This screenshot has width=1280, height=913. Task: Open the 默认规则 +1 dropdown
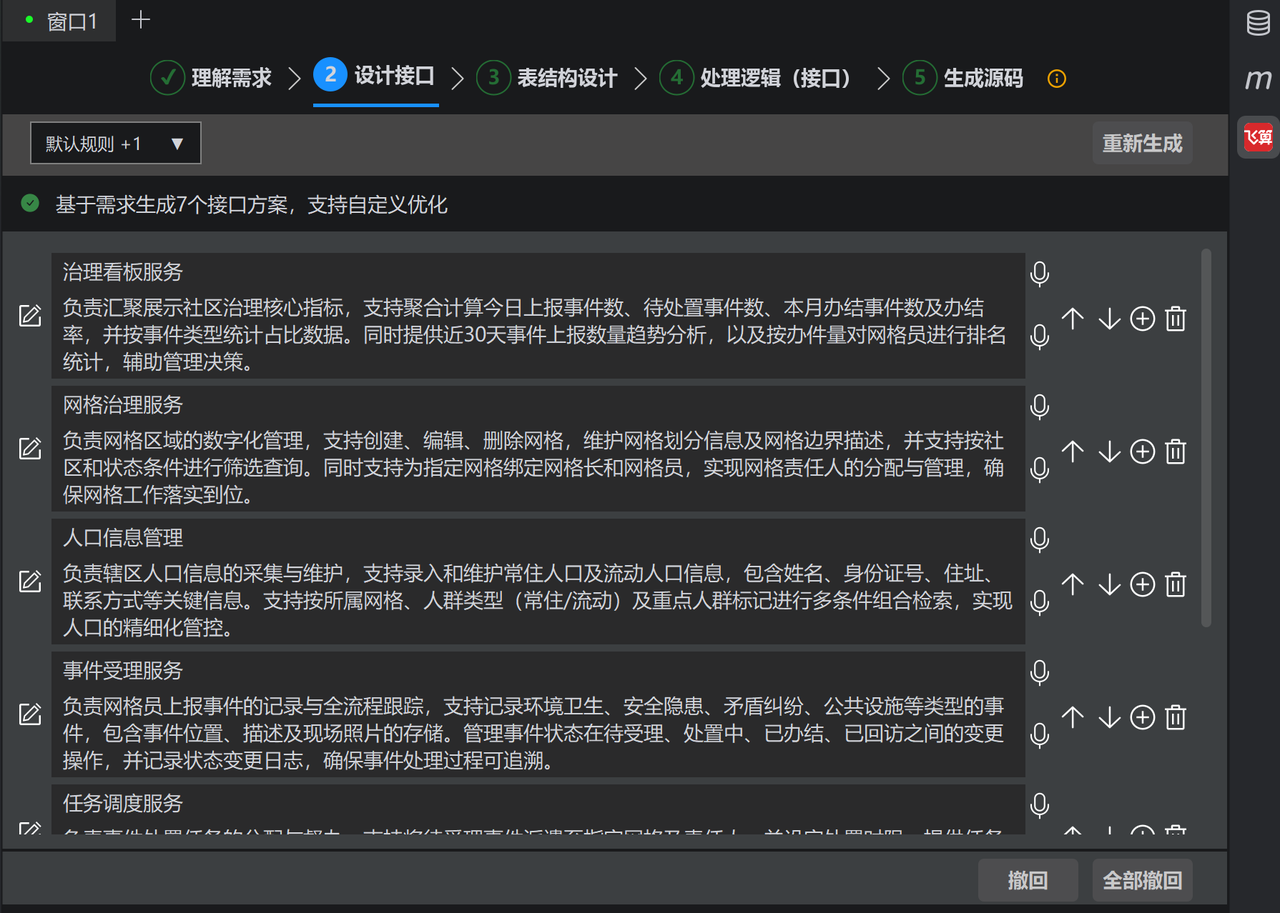coord(116,143)
